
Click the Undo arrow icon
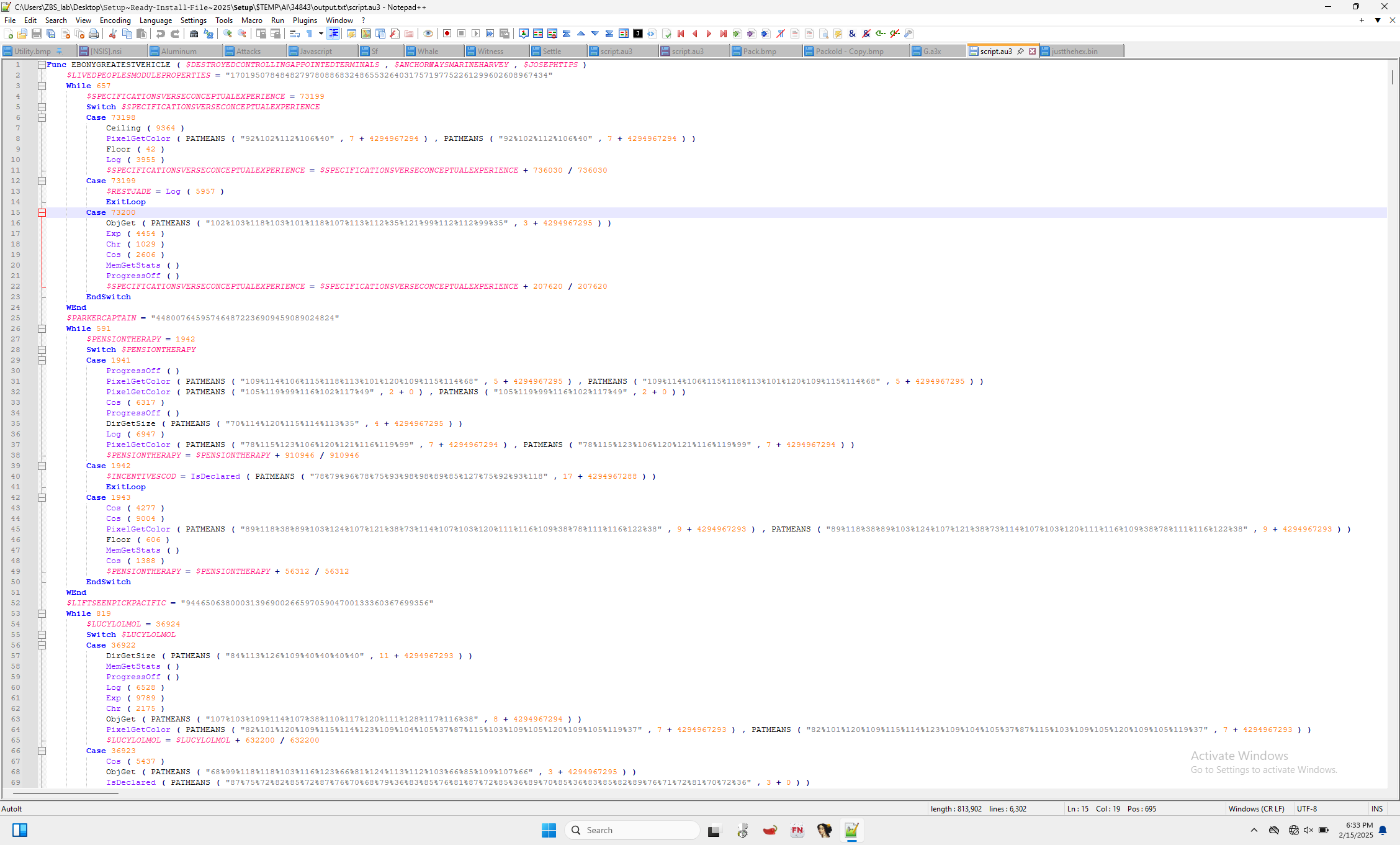coord(161,34)
